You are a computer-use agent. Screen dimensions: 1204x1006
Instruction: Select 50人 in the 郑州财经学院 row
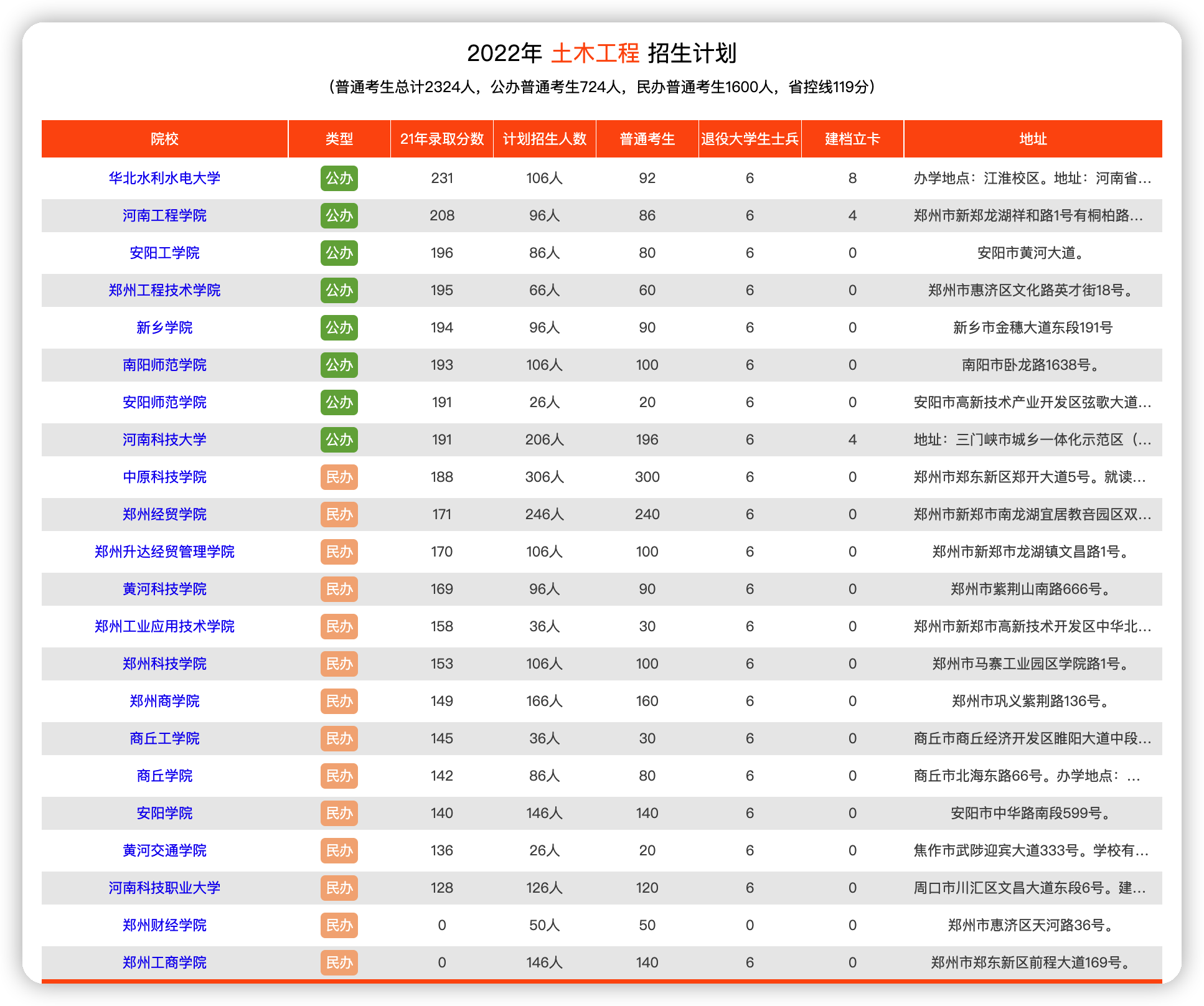[x=545, y=925]
